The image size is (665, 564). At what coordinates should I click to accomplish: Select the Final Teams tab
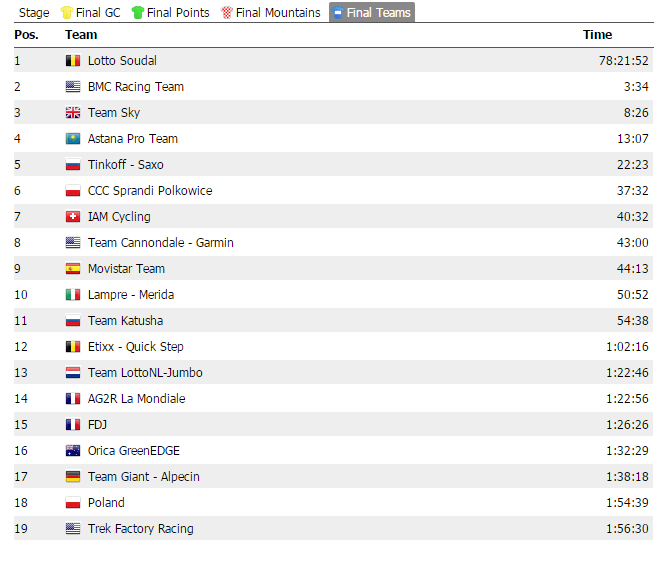tap(372, 13)
